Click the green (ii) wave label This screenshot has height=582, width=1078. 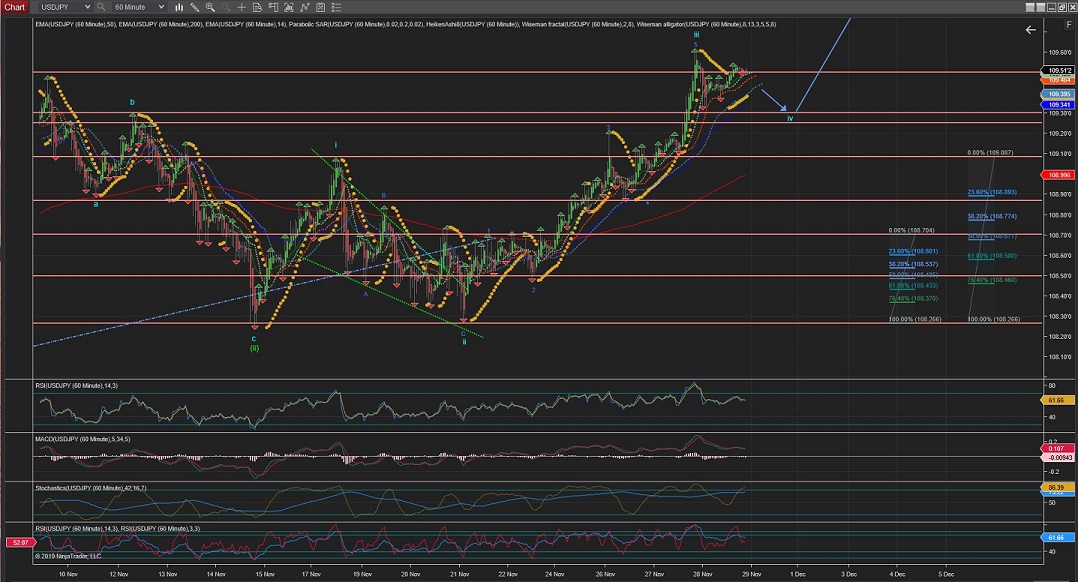(x=254, y=348)
